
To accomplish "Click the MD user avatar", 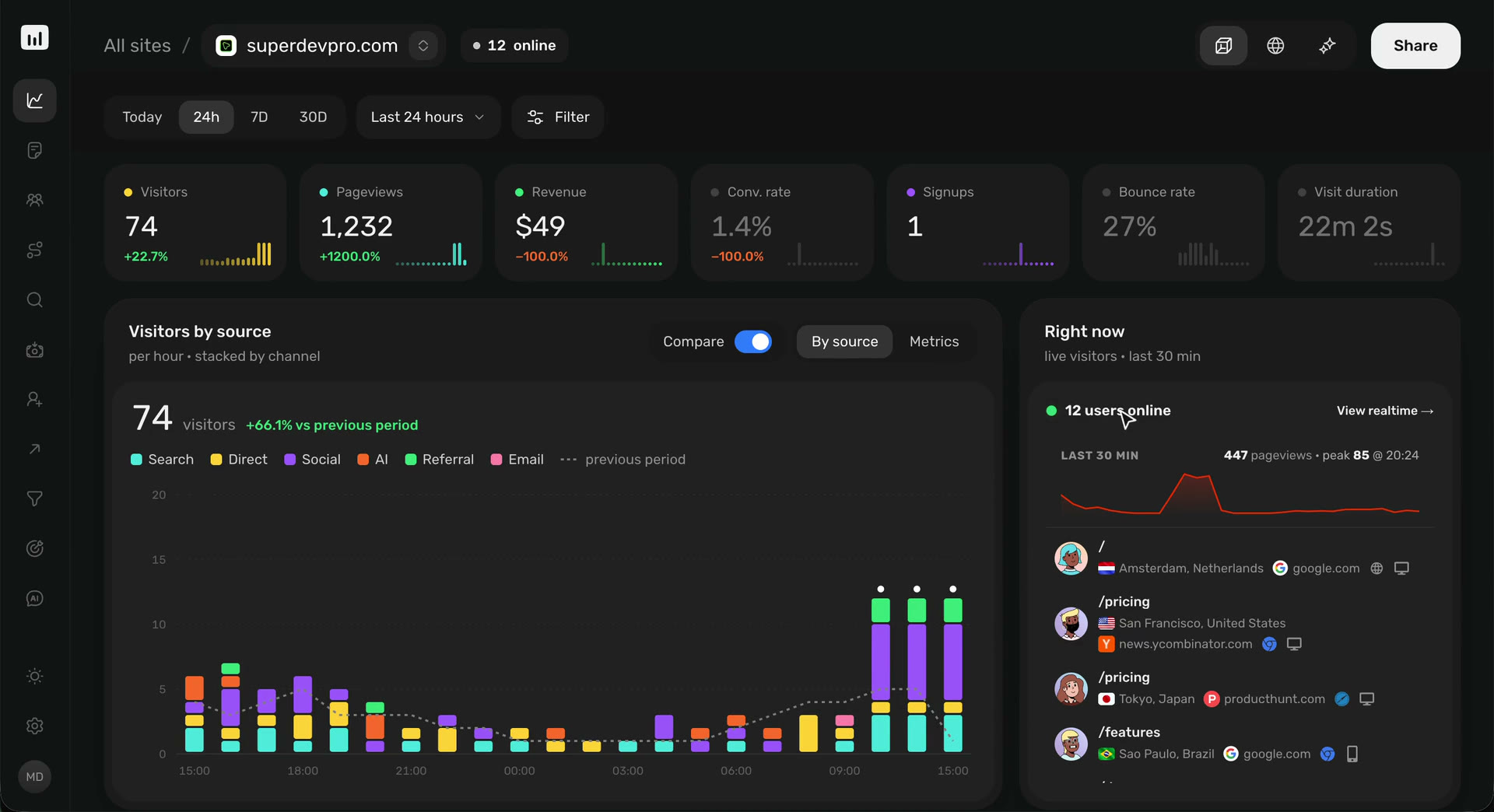I will point(34,776).
